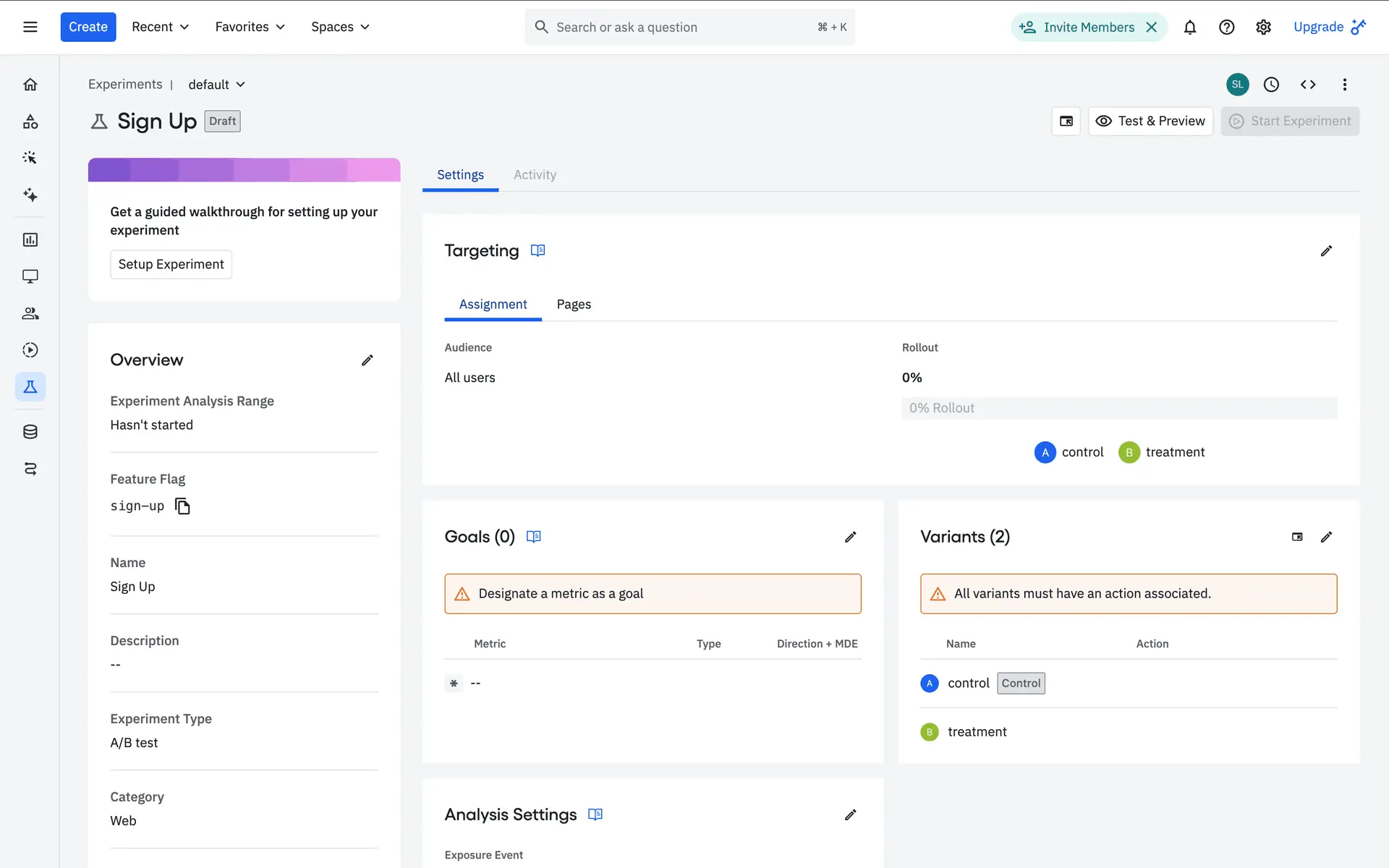Open the Goals documentation book icon

point(534,537)
